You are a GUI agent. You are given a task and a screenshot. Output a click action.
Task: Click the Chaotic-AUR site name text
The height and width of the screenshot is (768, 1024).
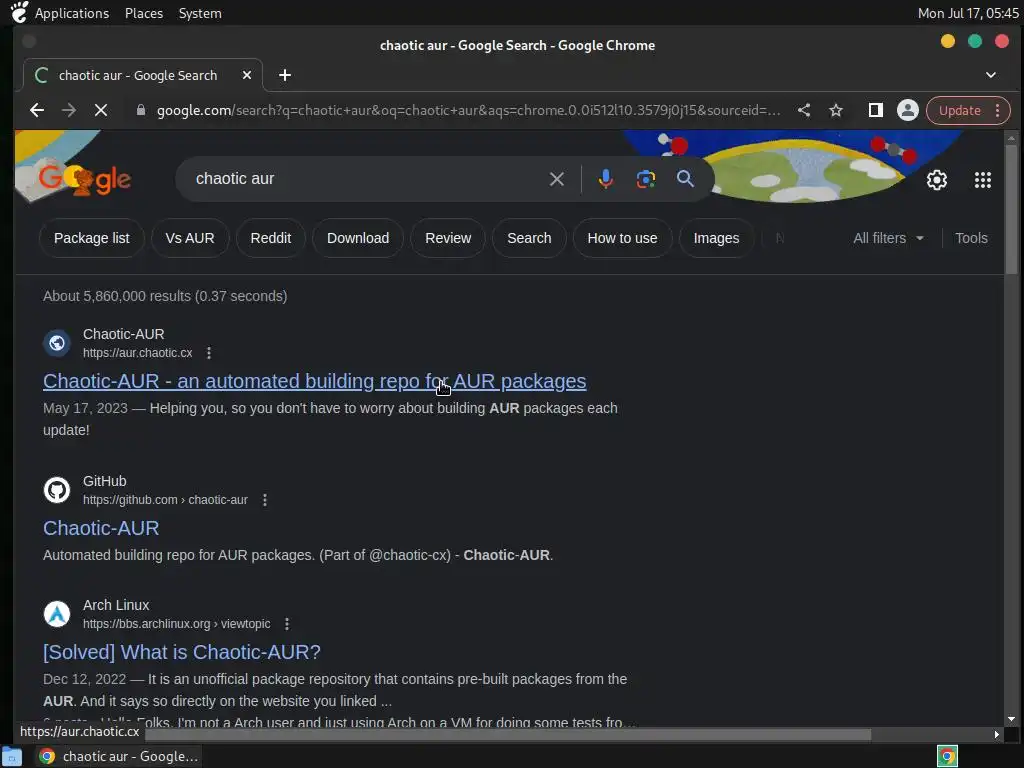pos(123,334)
